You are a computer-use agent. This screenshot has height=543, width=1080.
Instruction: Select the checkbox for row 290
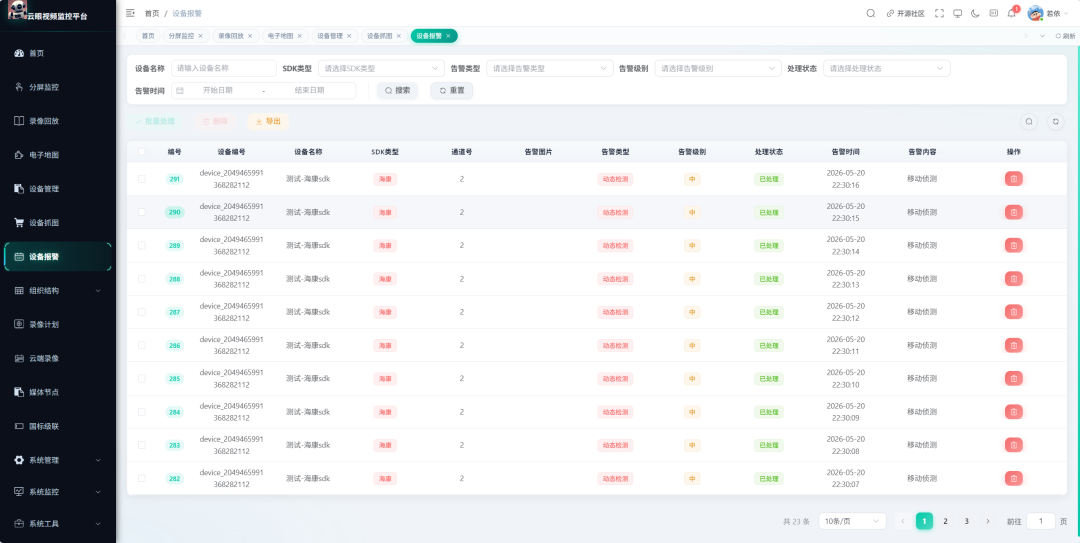tap(142, 212)
